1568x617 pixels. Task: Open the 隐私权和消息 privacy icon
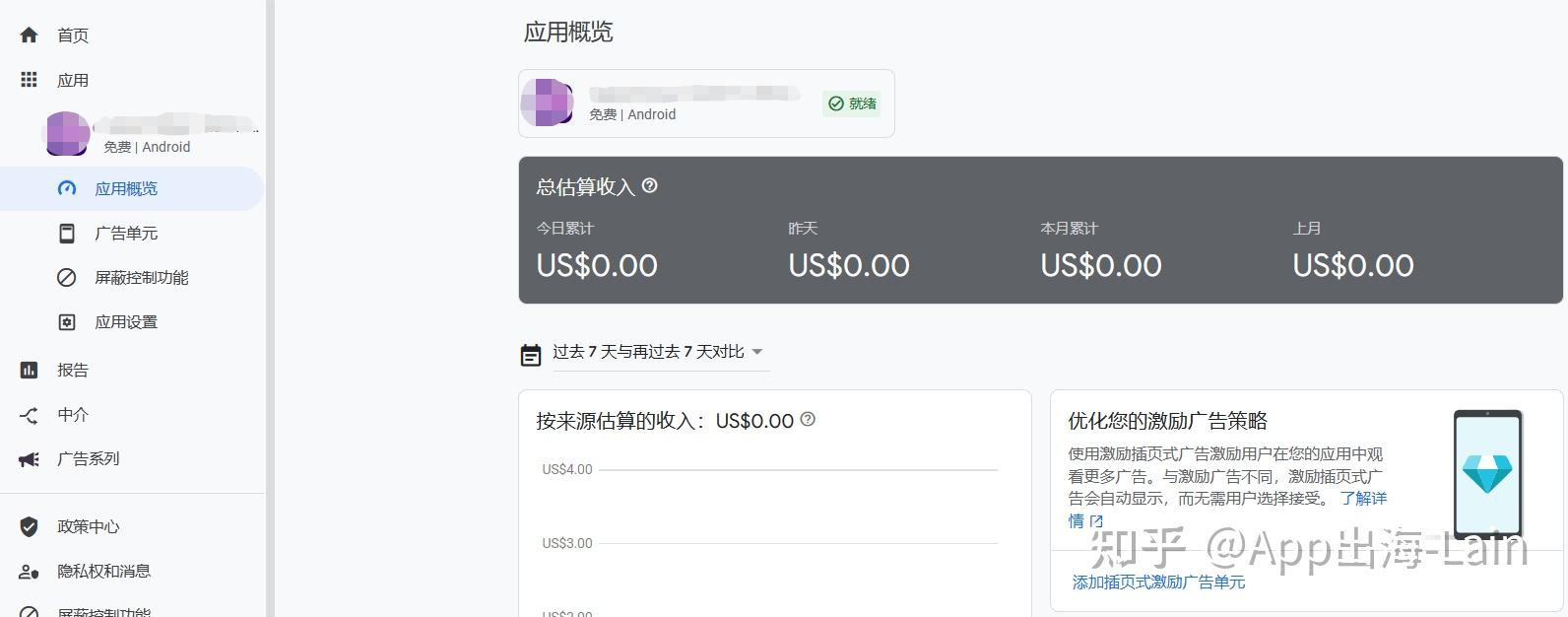pyautogui.click(x=29, y=571)
